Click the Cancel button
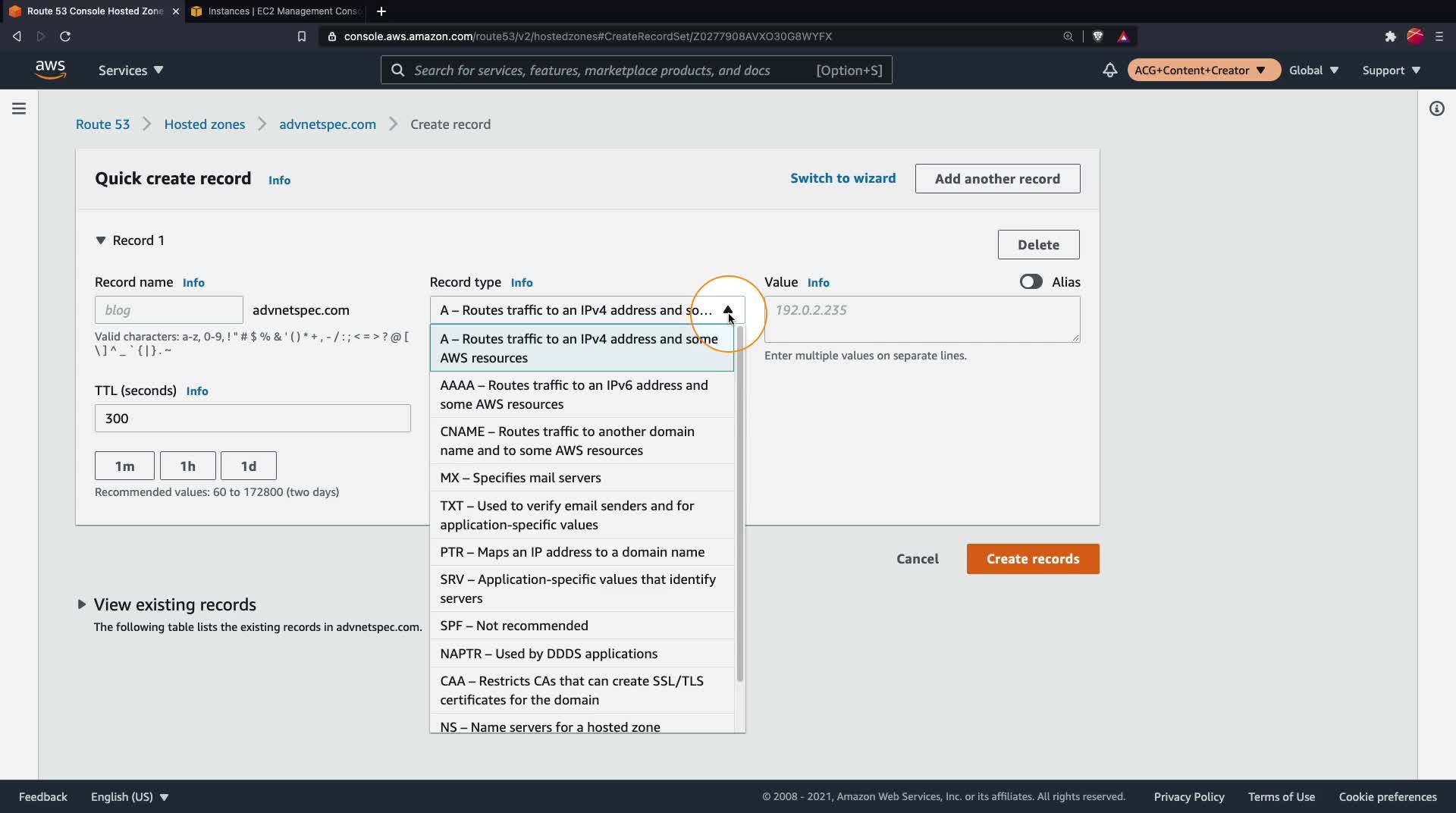This screenshot has height=813, width=1456. 918,559
